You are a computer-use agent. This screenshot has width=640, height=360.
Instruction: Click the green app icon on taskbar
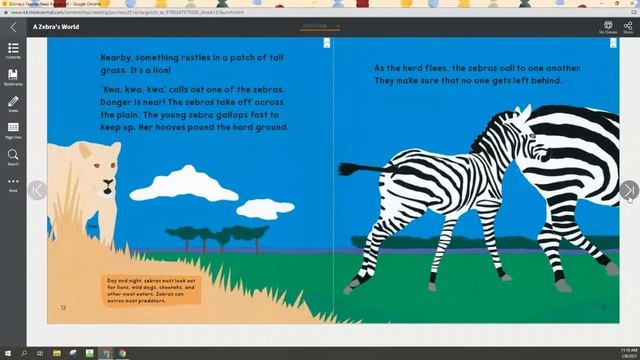point(89,353)
